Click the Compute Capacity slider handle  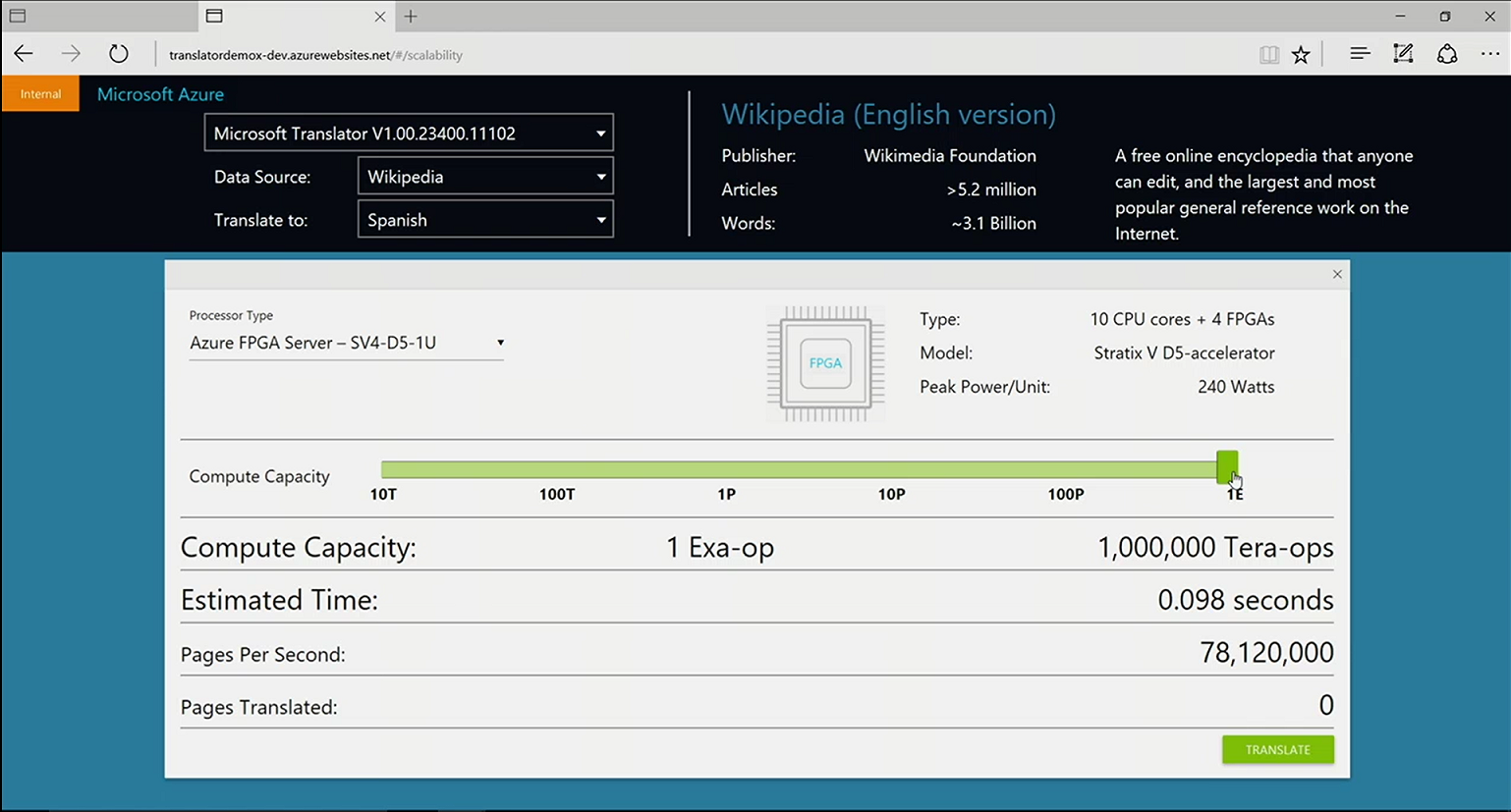coord(1226,467)
